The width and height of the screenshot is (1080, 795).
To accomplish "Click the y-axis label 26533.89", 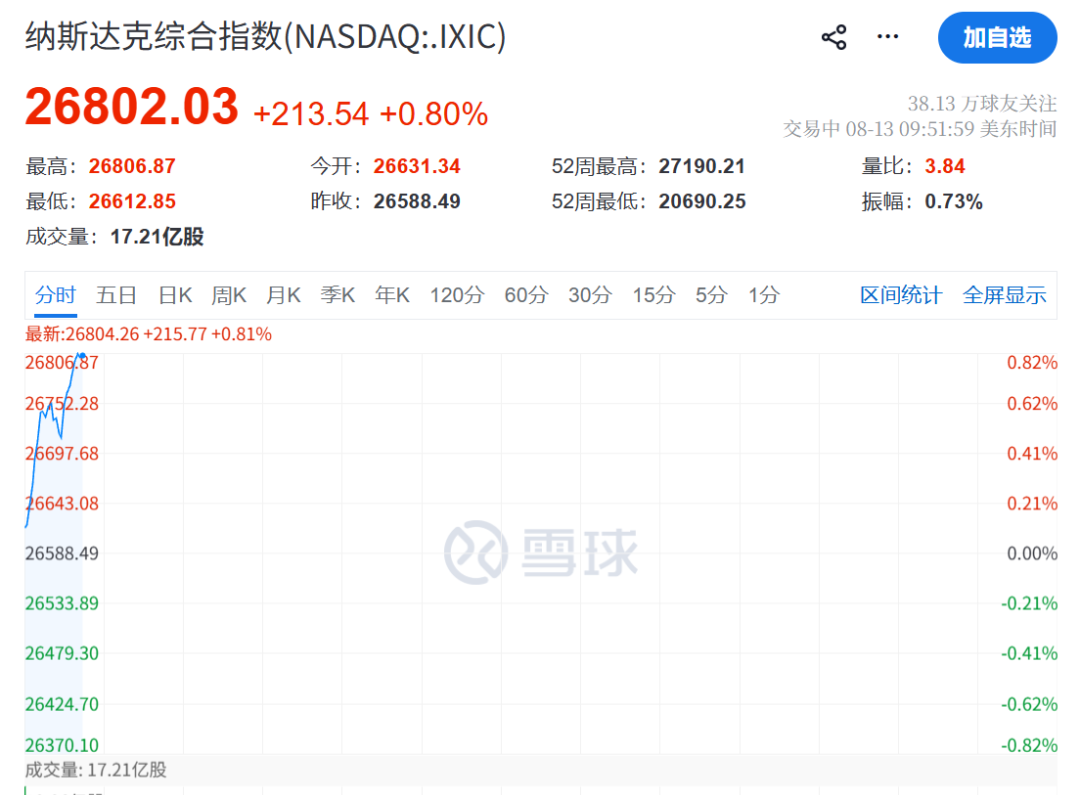I will [x=62, y=603].
